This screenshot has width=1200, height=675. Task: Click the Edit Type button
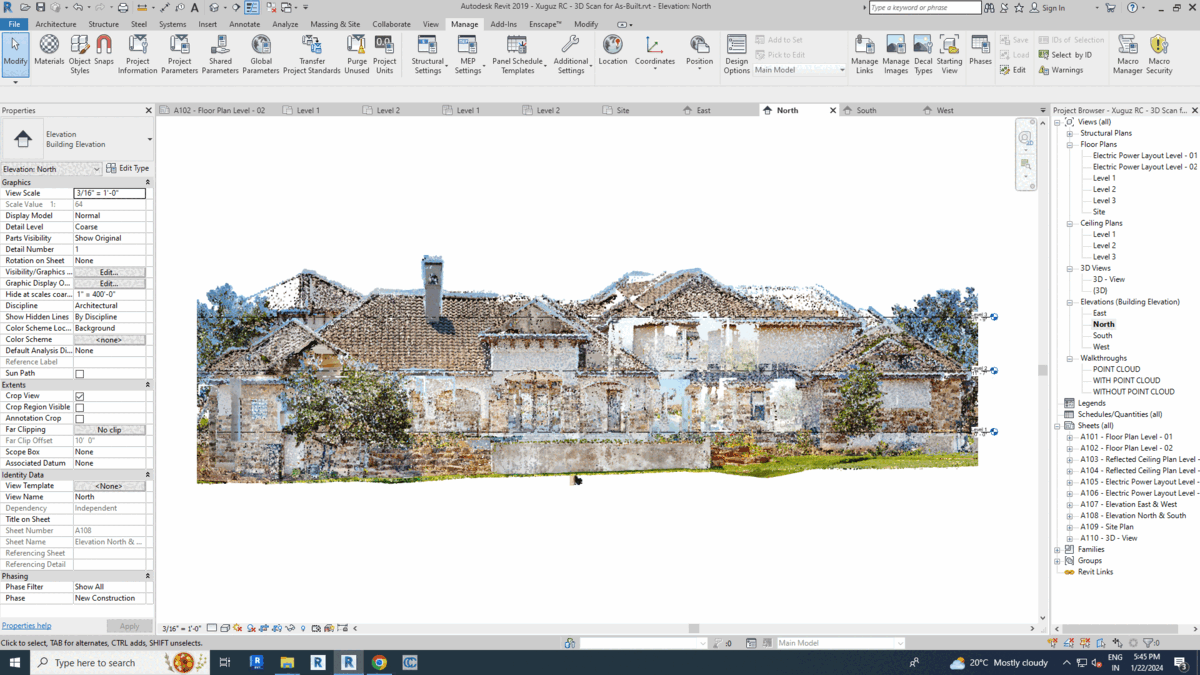pos(128,169)
